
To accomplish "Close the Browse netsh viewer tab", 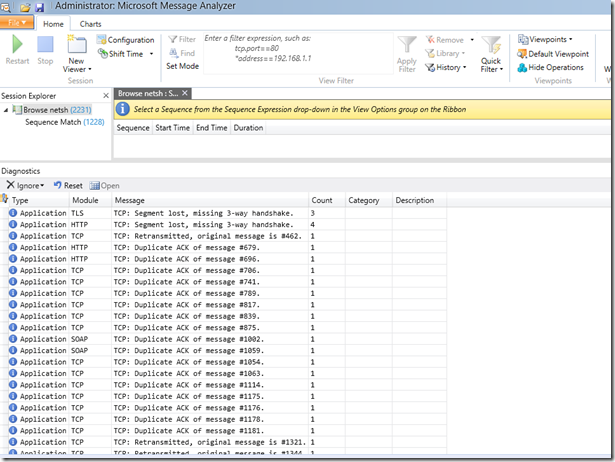I will [185, 93].
